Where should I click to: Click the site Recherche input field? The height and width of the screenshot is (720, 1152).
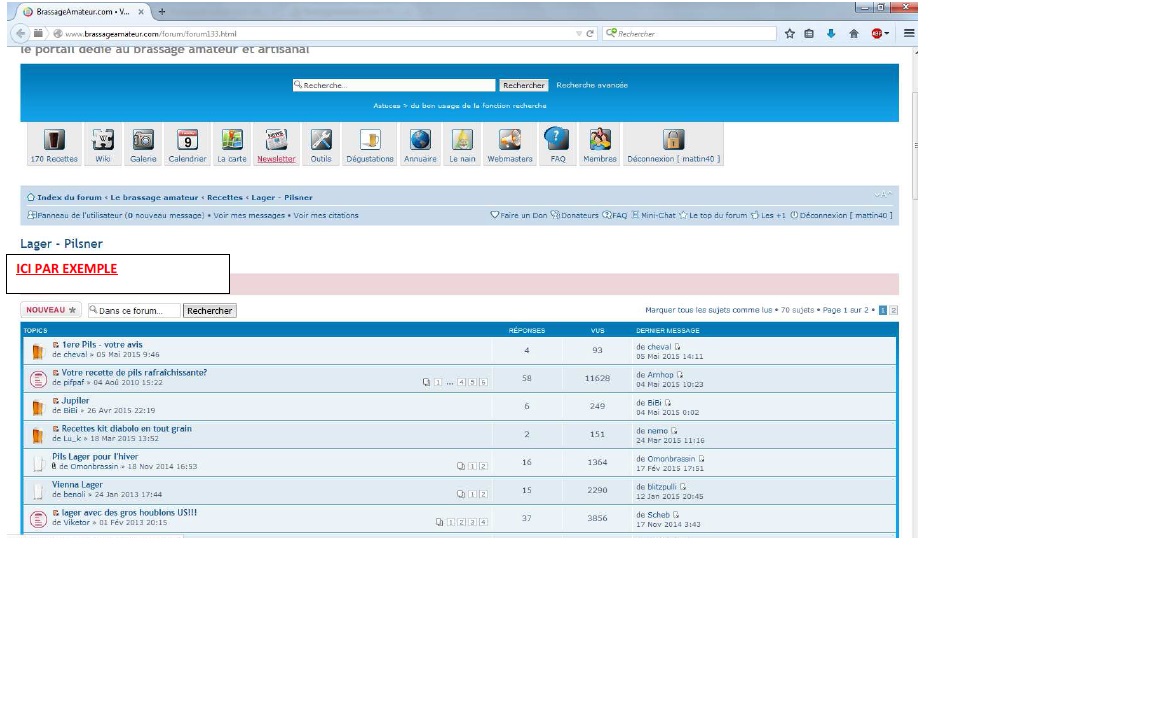point(394,85)
